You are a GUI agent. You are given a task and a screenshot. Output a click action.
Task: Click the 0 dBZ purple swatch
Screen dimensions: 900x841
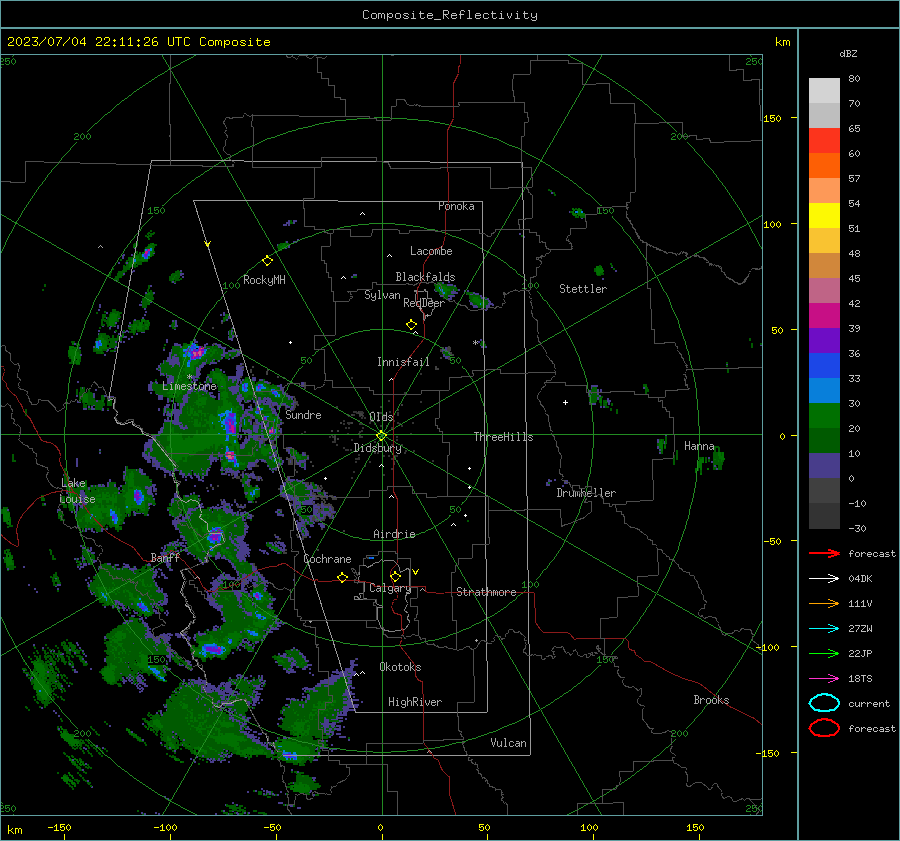point(824,466)
